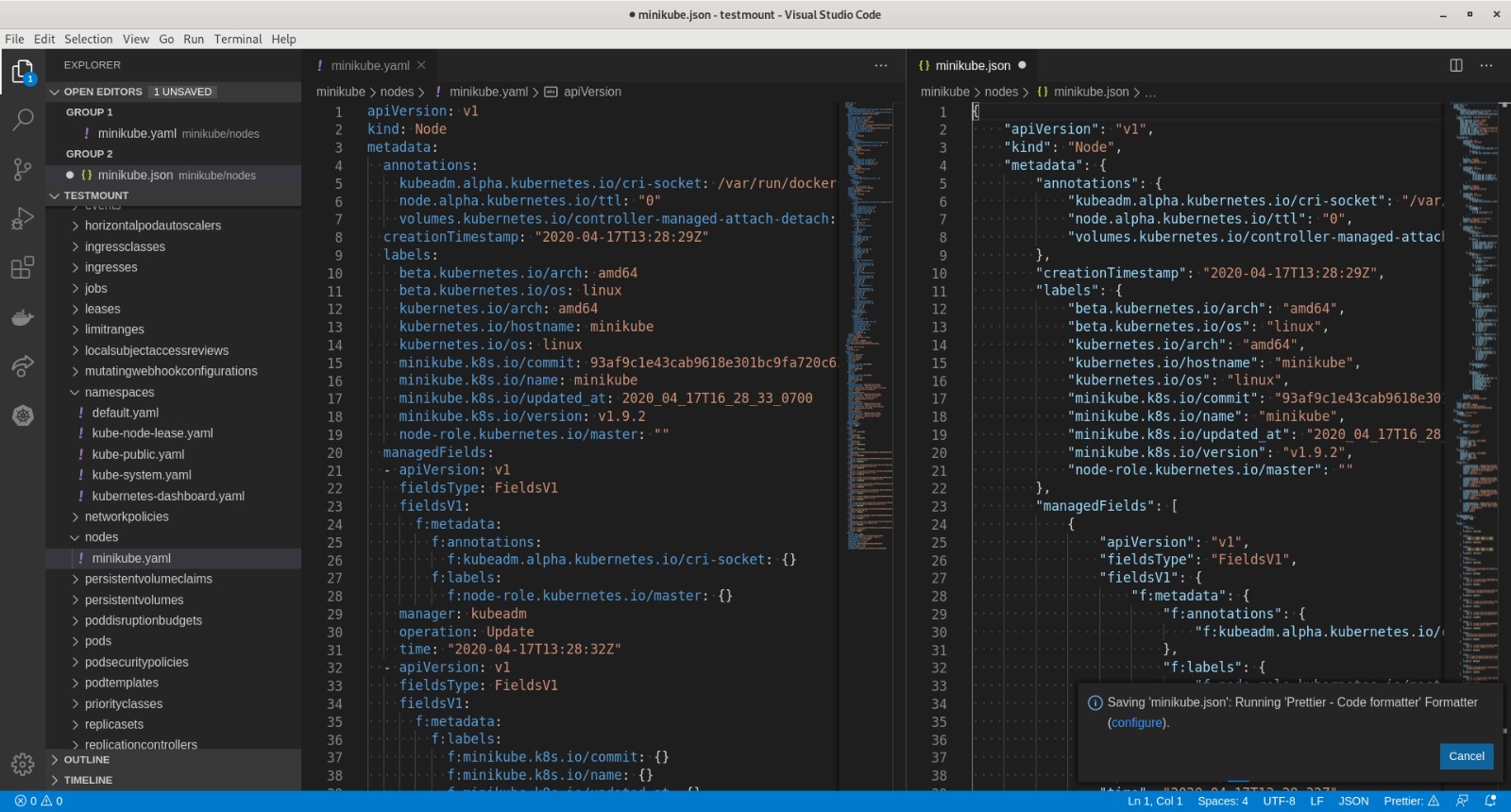The height and width of the screenshot is (812, 1511).
Task: Switch to the minikube.json tab
Action: pos(973,65)
